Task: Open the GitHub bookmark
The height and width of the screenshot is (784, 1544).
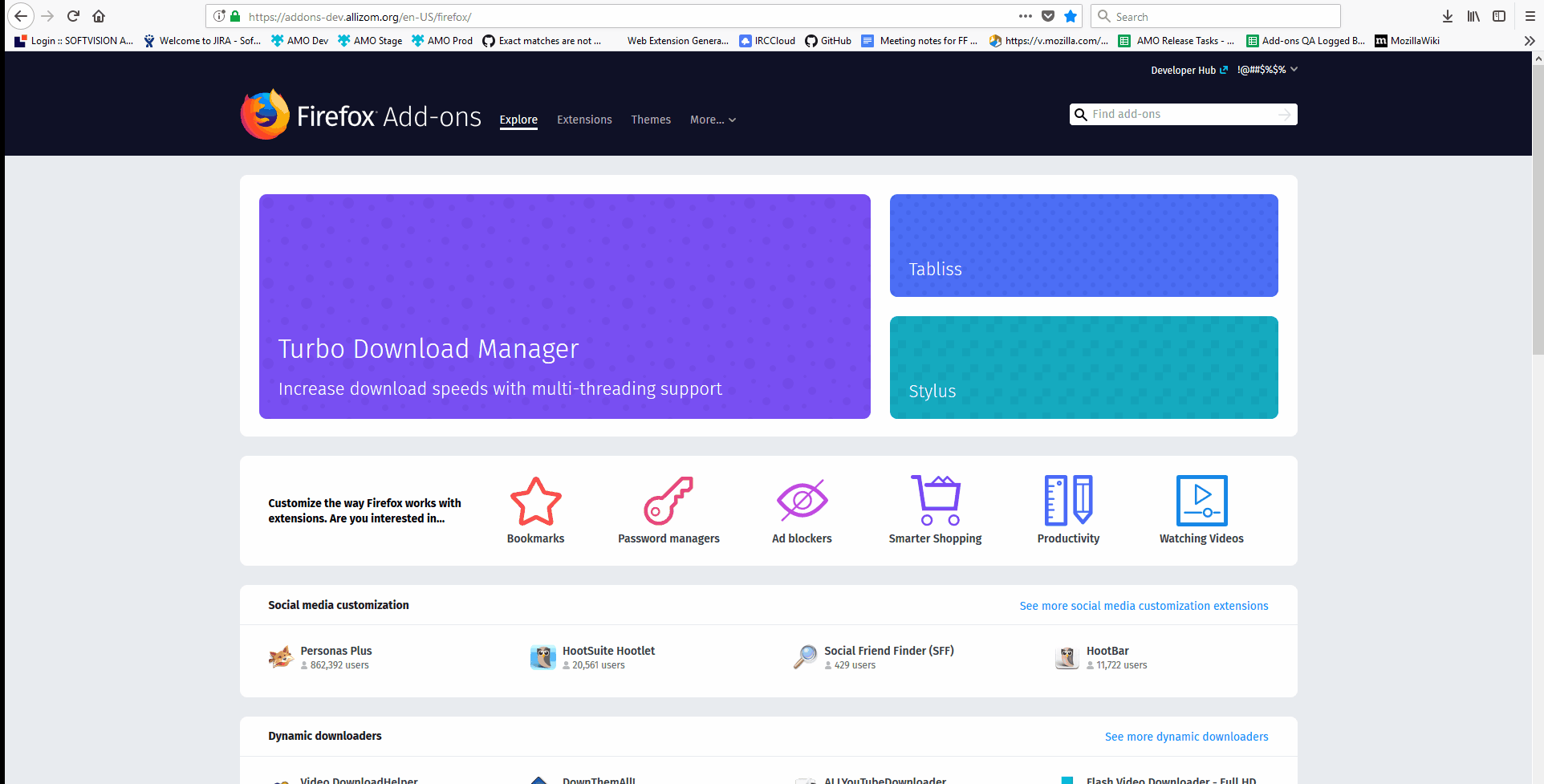Action: coord(828,41)
